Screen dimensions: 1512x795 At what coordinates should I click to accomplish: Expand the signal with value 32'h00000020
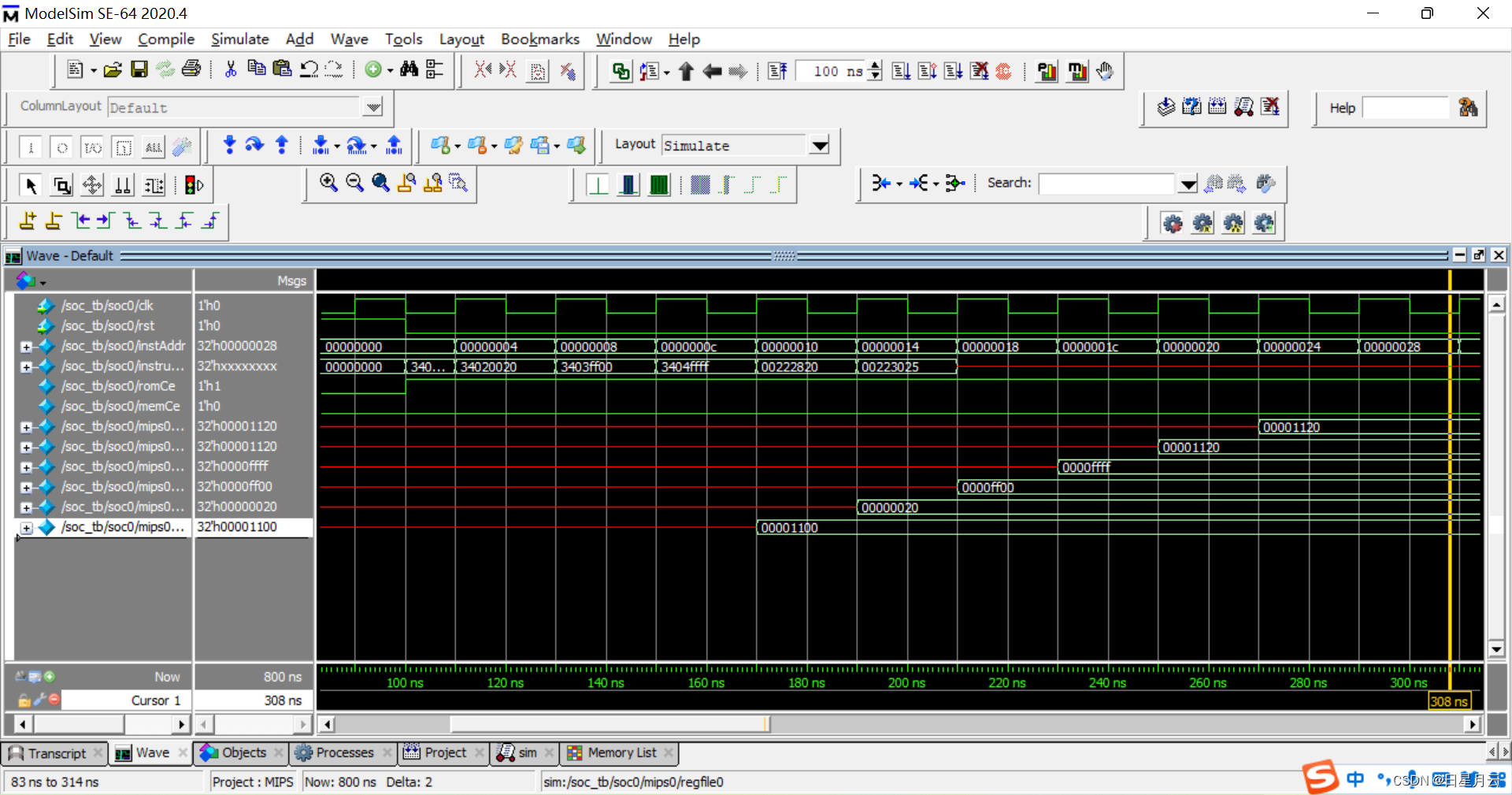click(x=26, y=508)
